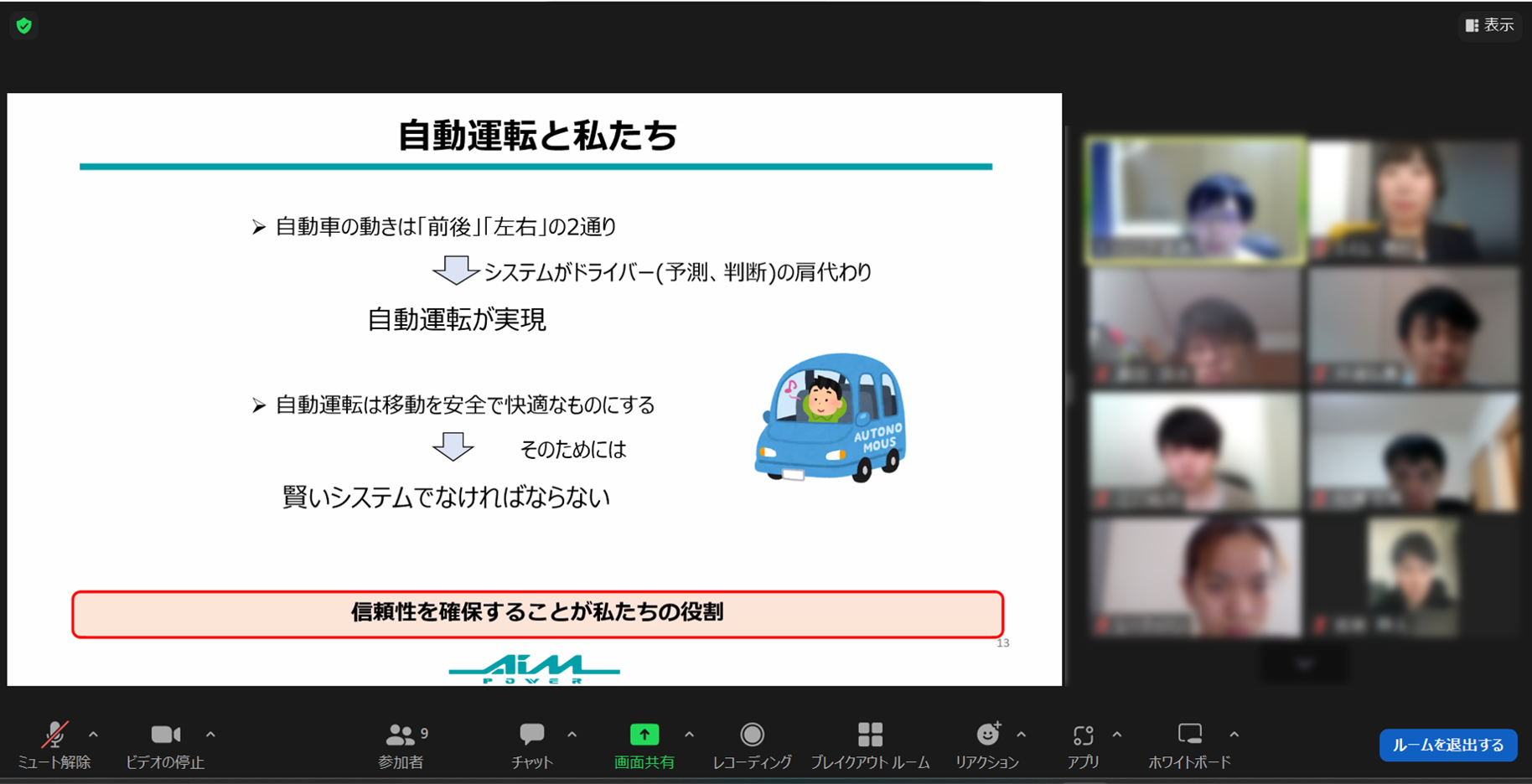Expand video options arrow next to camera
1532x784 pixels.
(210, 735)
